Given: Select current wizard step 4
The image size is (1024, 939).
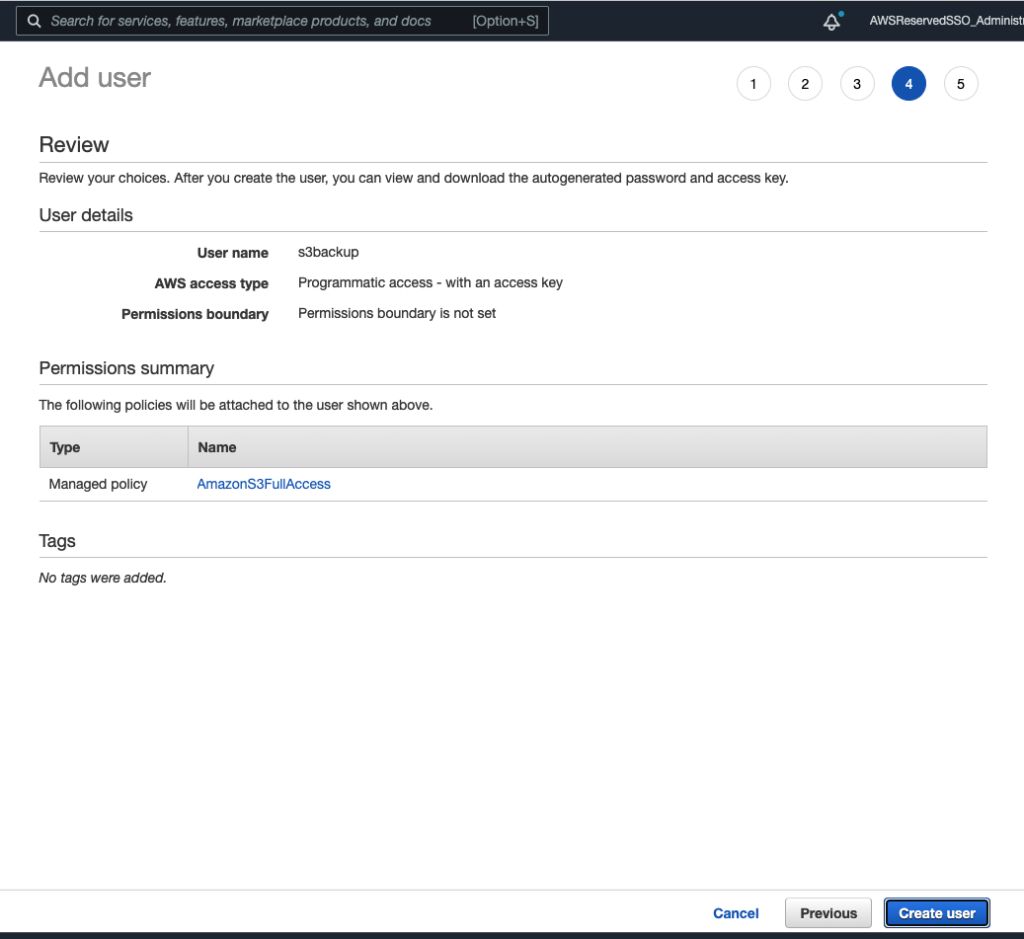Looking at the screenshot, I should [908, 84].
